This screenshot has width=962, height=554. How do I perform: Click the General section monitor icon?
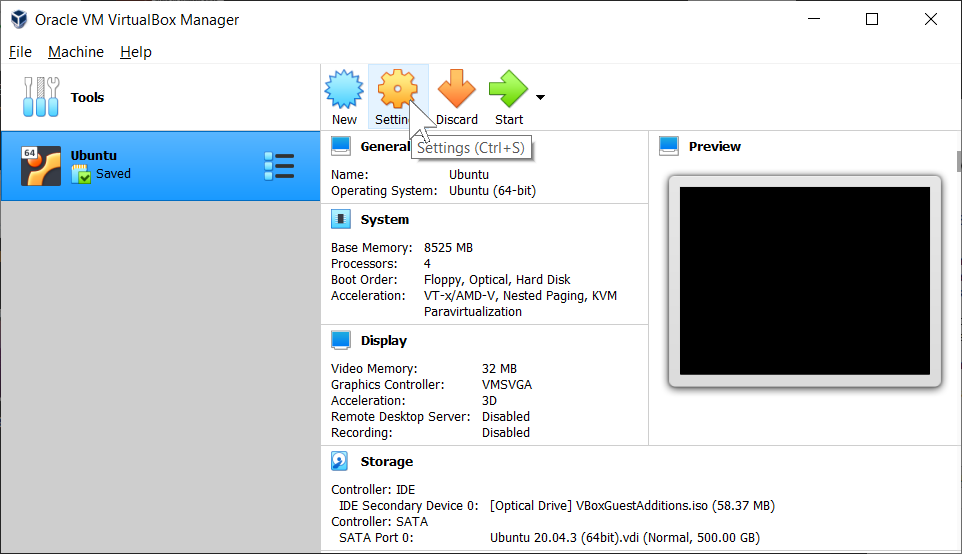(341, 146)
